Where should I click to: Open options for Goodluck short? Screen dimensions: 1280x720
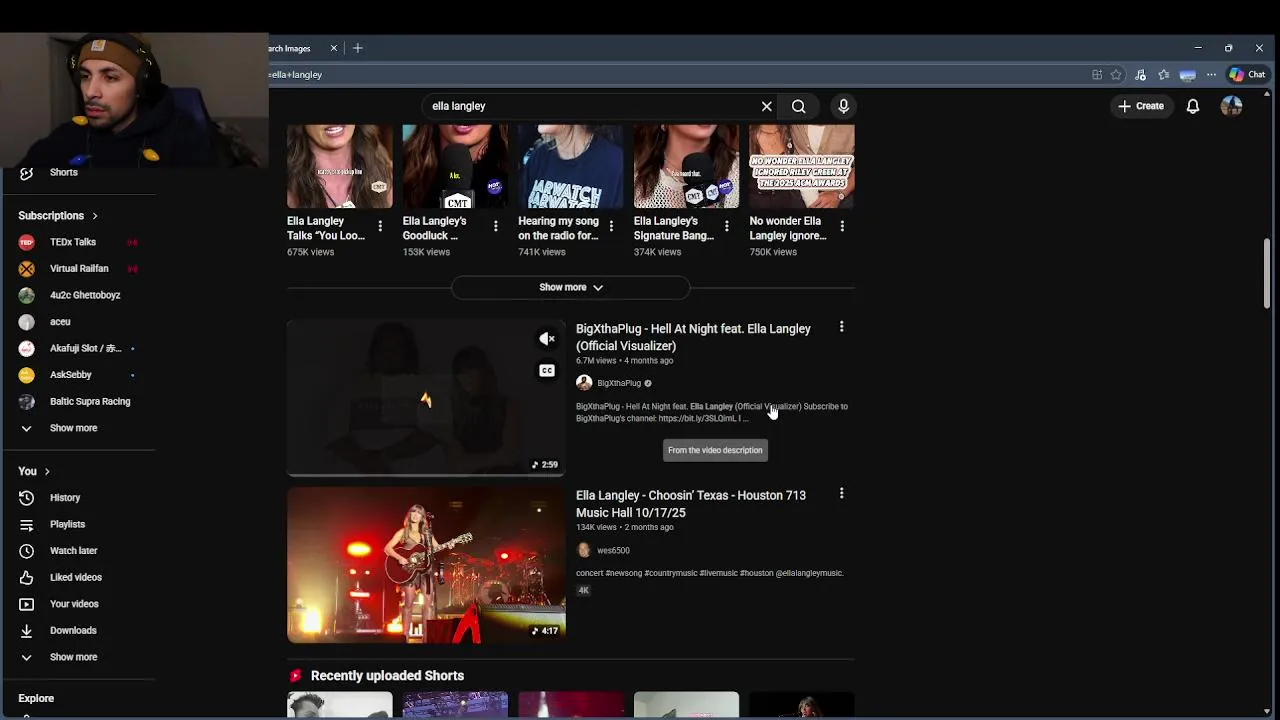[495, 227]
